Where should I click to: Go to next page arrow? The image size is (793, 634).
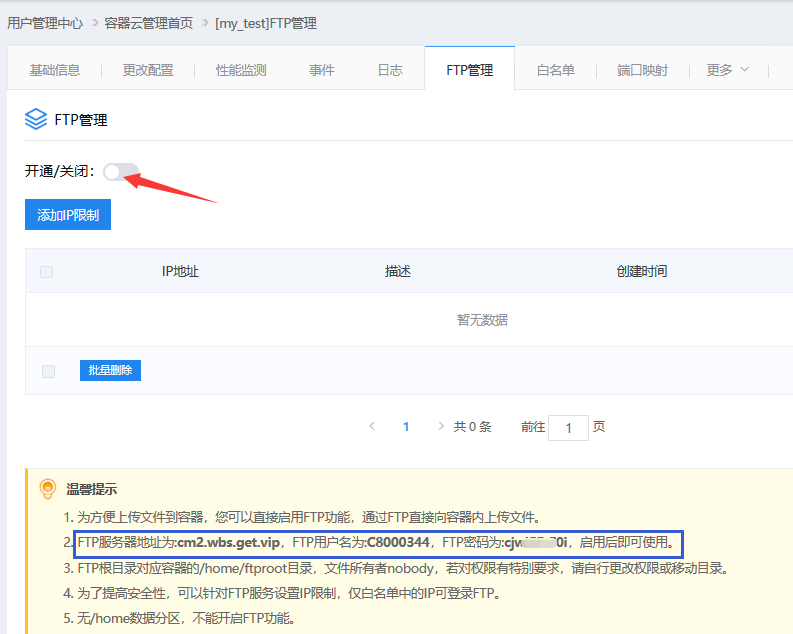441,426
